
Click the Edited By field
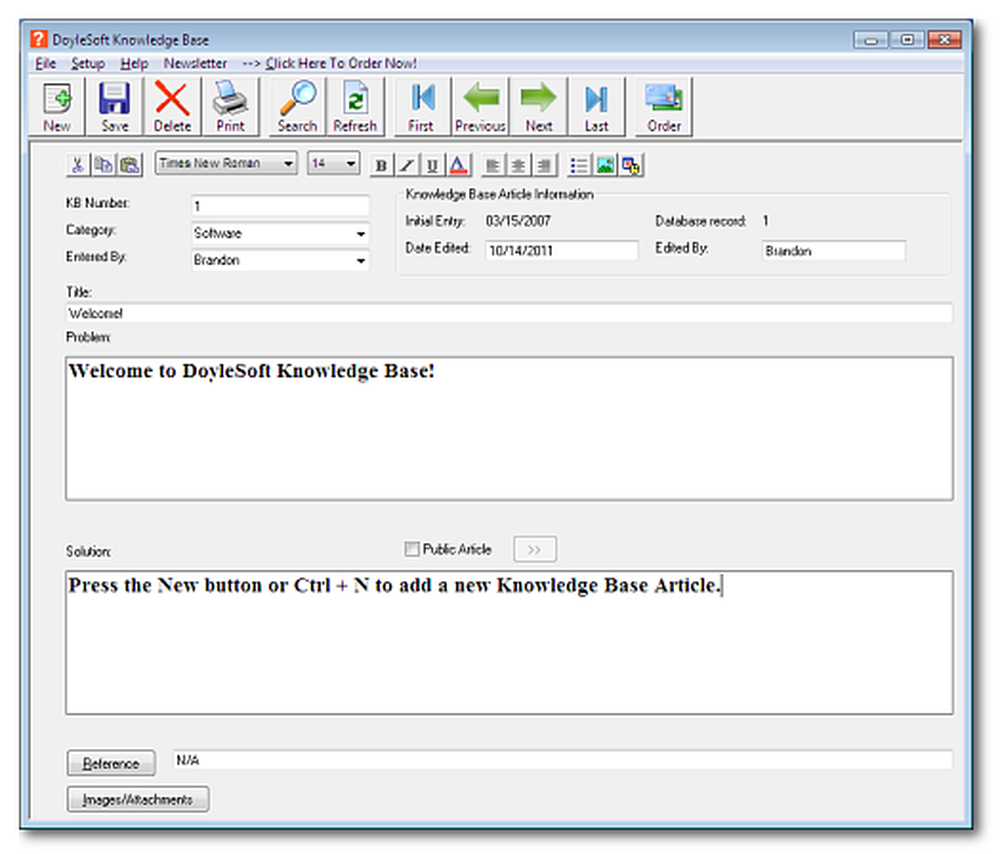pos(834,251)
